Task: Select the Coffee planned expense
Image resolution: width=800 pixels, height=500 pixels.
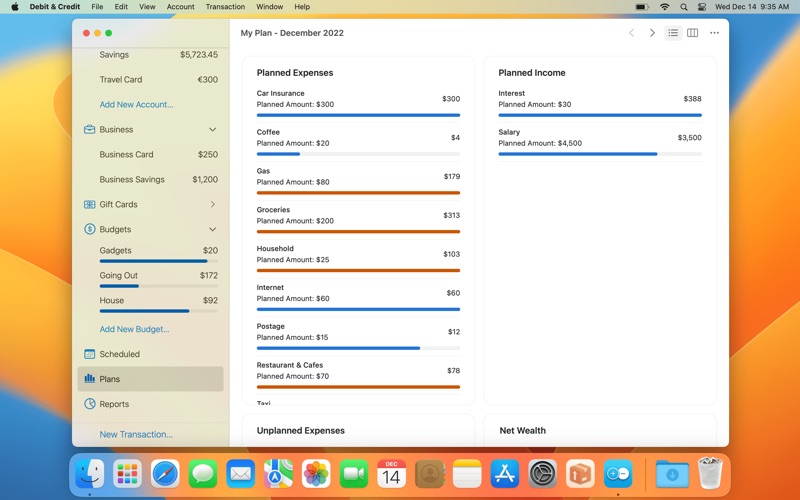Action: pos(358,142)
